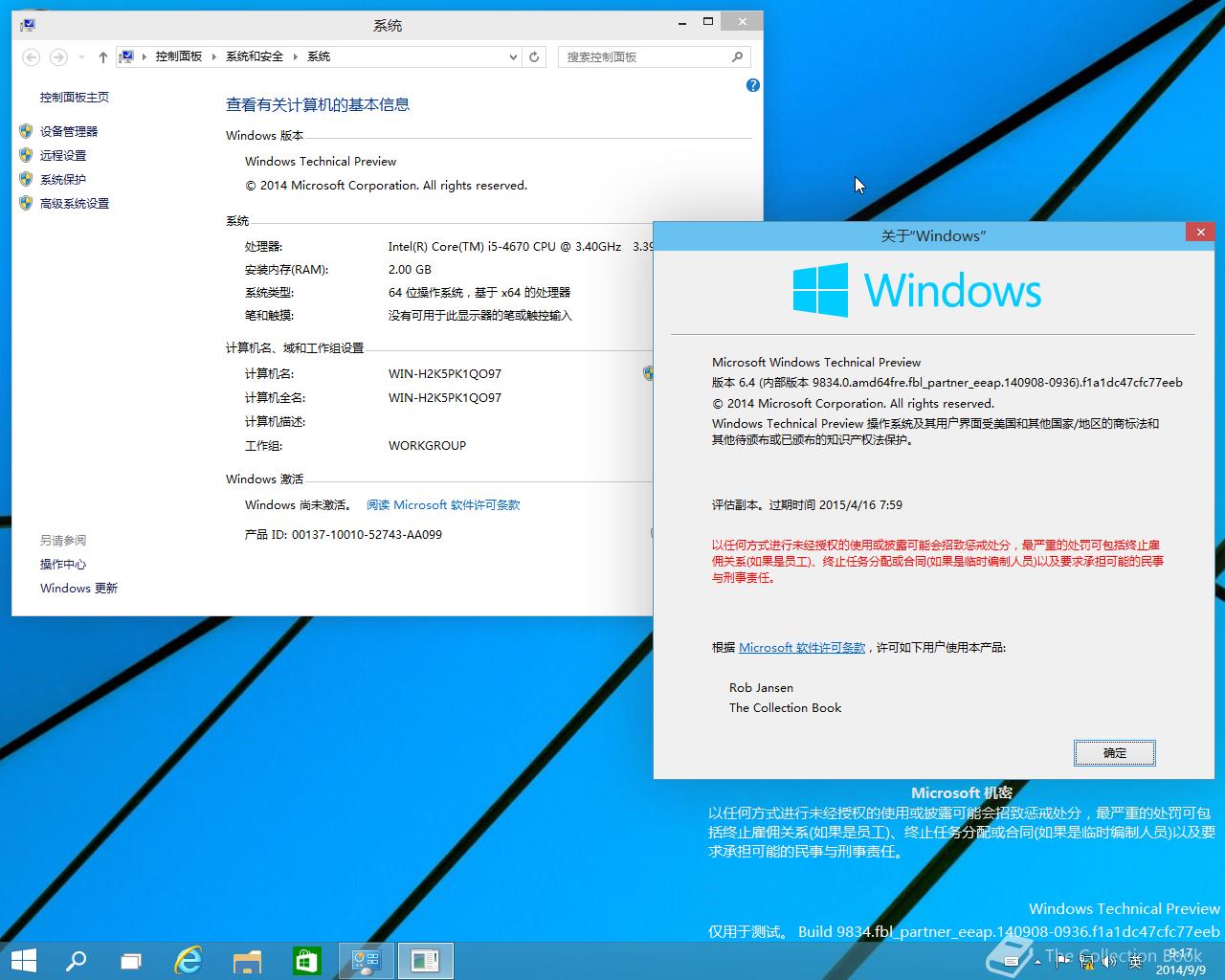Launch Internet Explorer from taskbar
Viewport: 1225px width, 980px height.
[x=189, y=960]
